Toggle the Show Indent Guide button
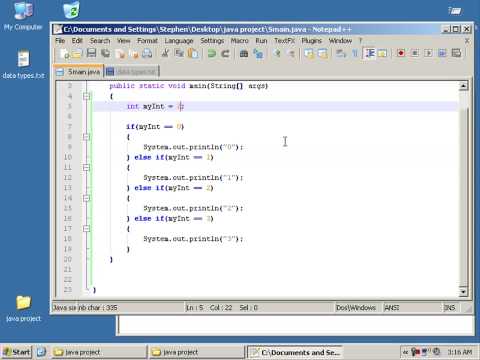 [x=370, y=53]
